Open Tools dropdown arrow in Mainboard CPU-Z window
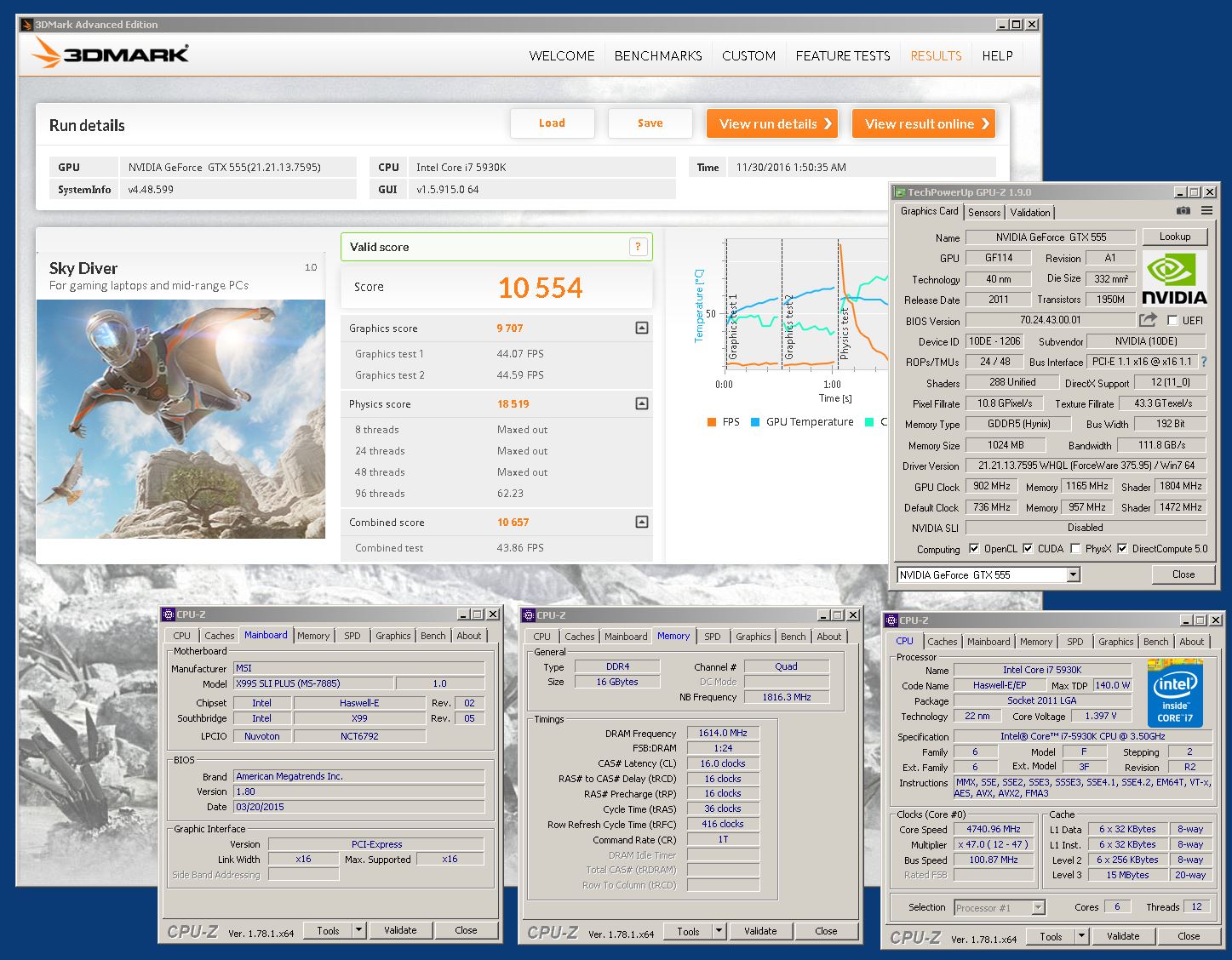 358,930
